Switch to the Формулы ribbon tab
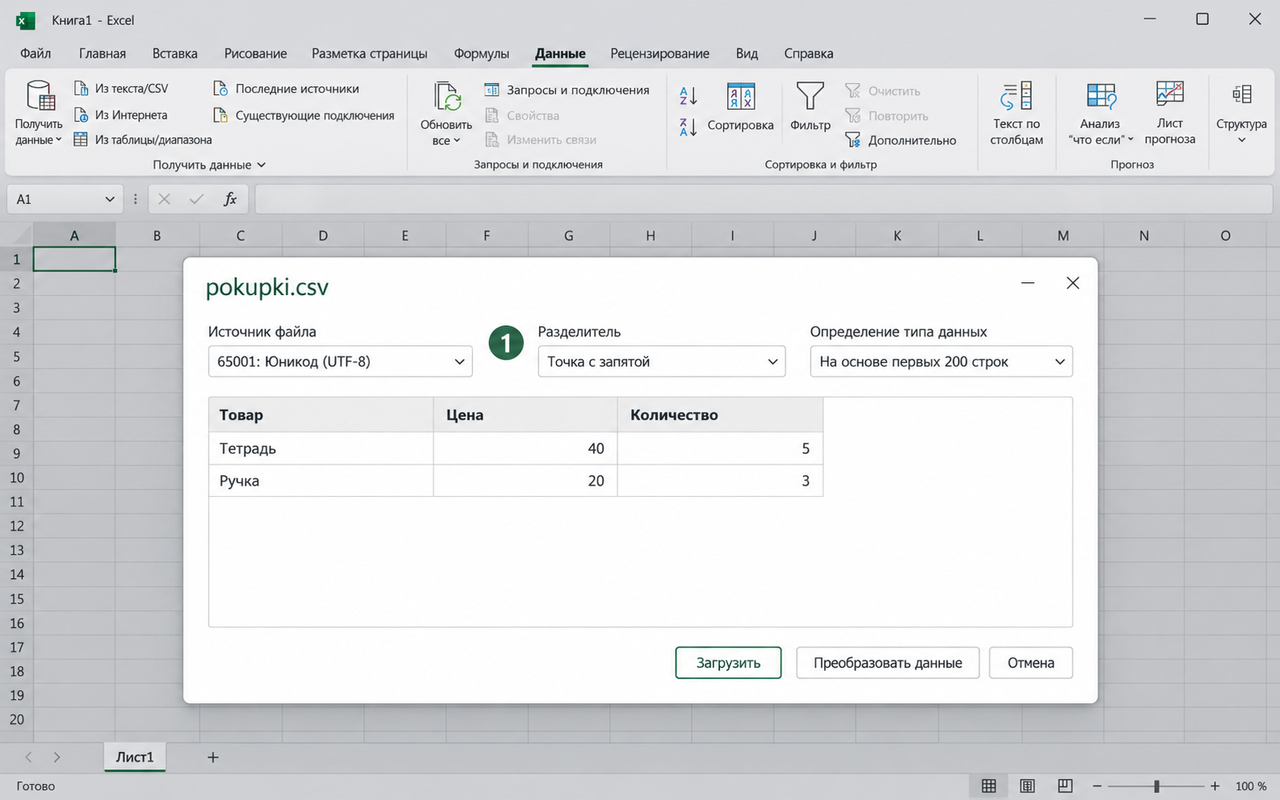 coord(481,54)
